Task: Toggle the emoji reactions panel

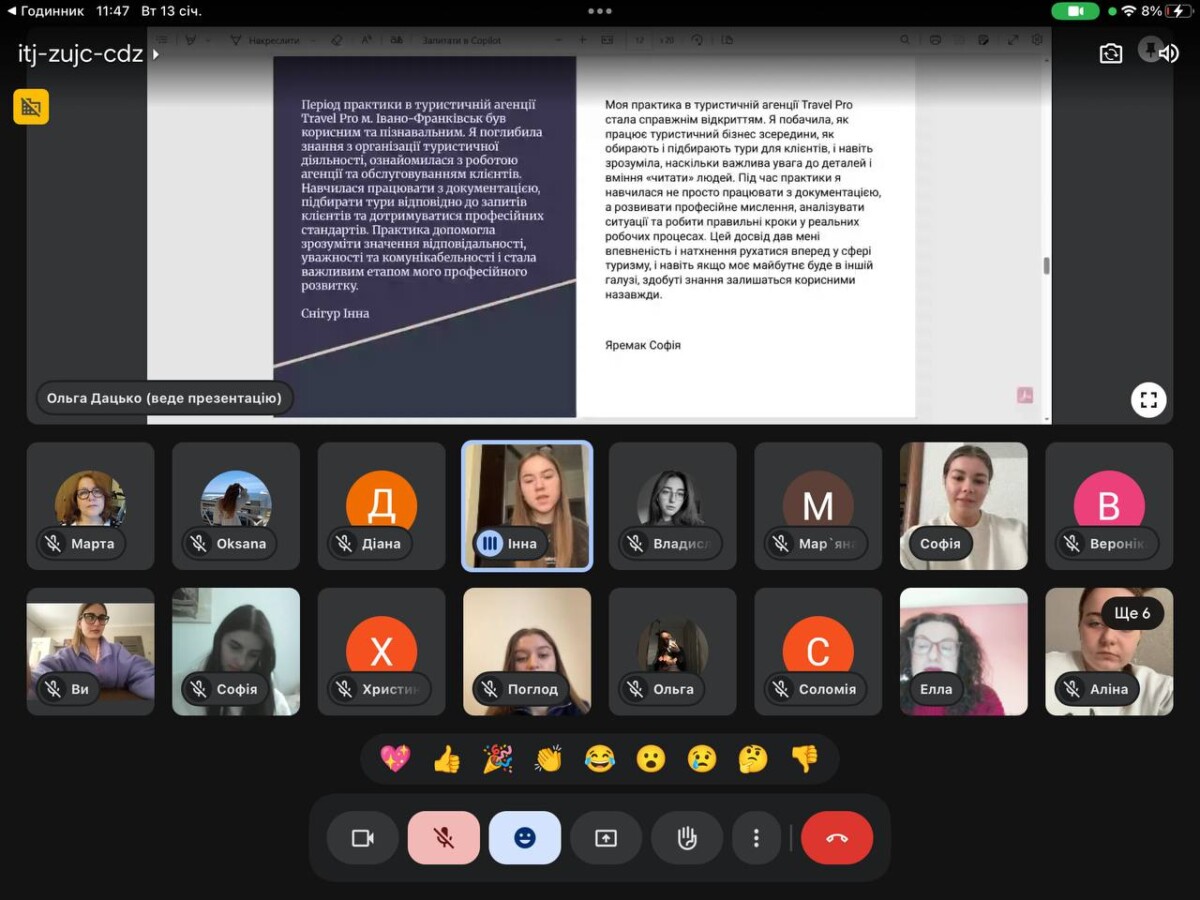Action: (525, 838)
